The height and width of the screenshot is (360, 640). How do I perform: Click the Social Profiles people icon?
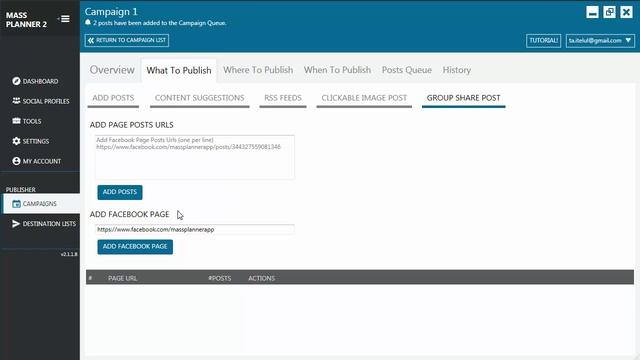(16, 101)
